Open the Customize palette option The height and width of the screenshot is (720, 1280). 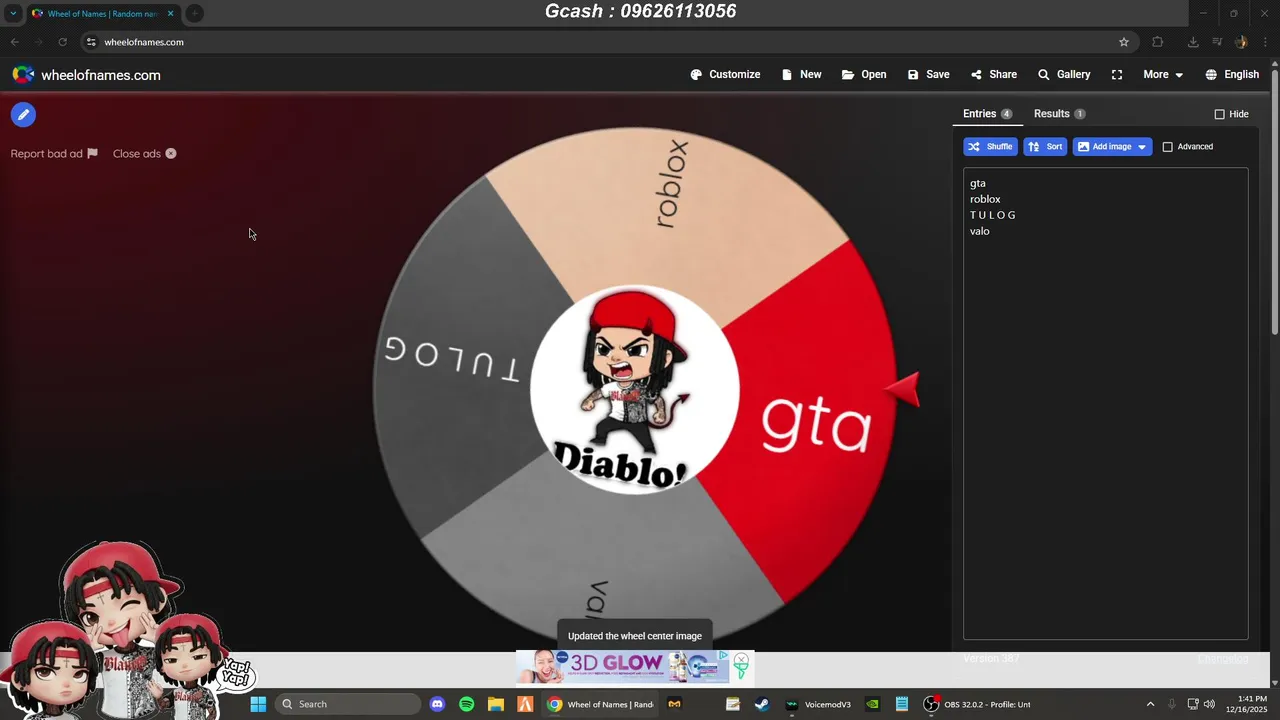[725, 75]
